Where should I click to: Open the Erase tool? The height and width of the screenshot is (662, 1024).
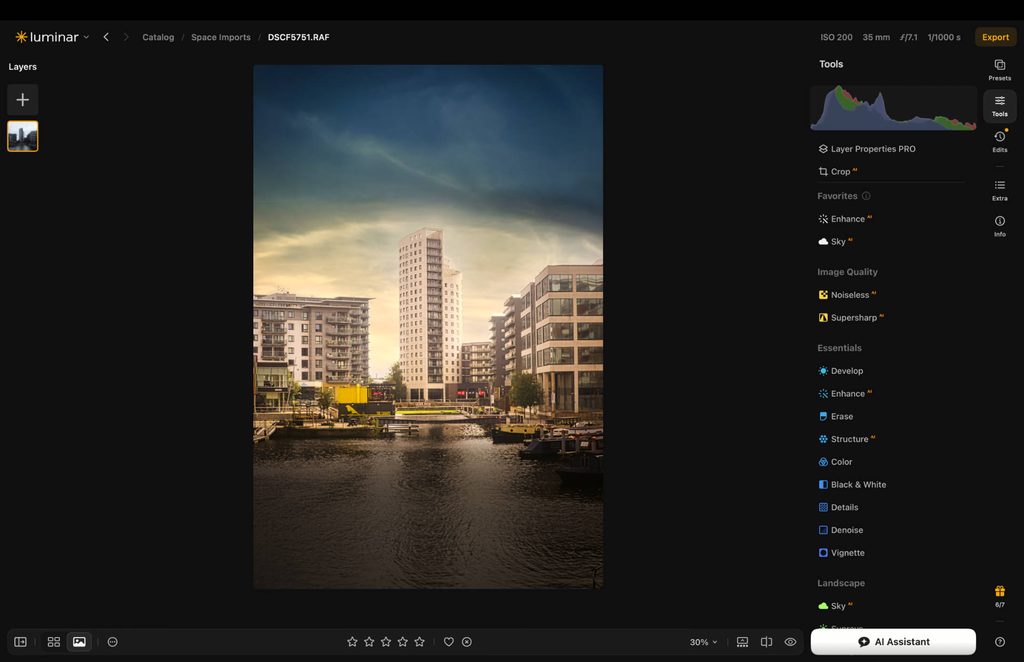835,417
